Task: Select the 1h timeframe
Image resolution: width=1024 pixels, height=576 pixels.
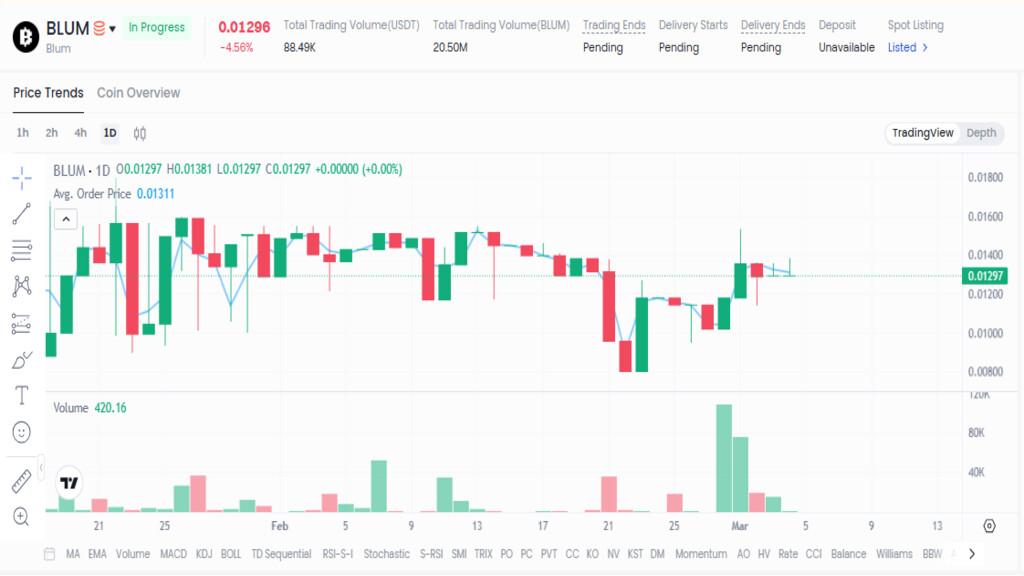Action: tap(23, 133)
